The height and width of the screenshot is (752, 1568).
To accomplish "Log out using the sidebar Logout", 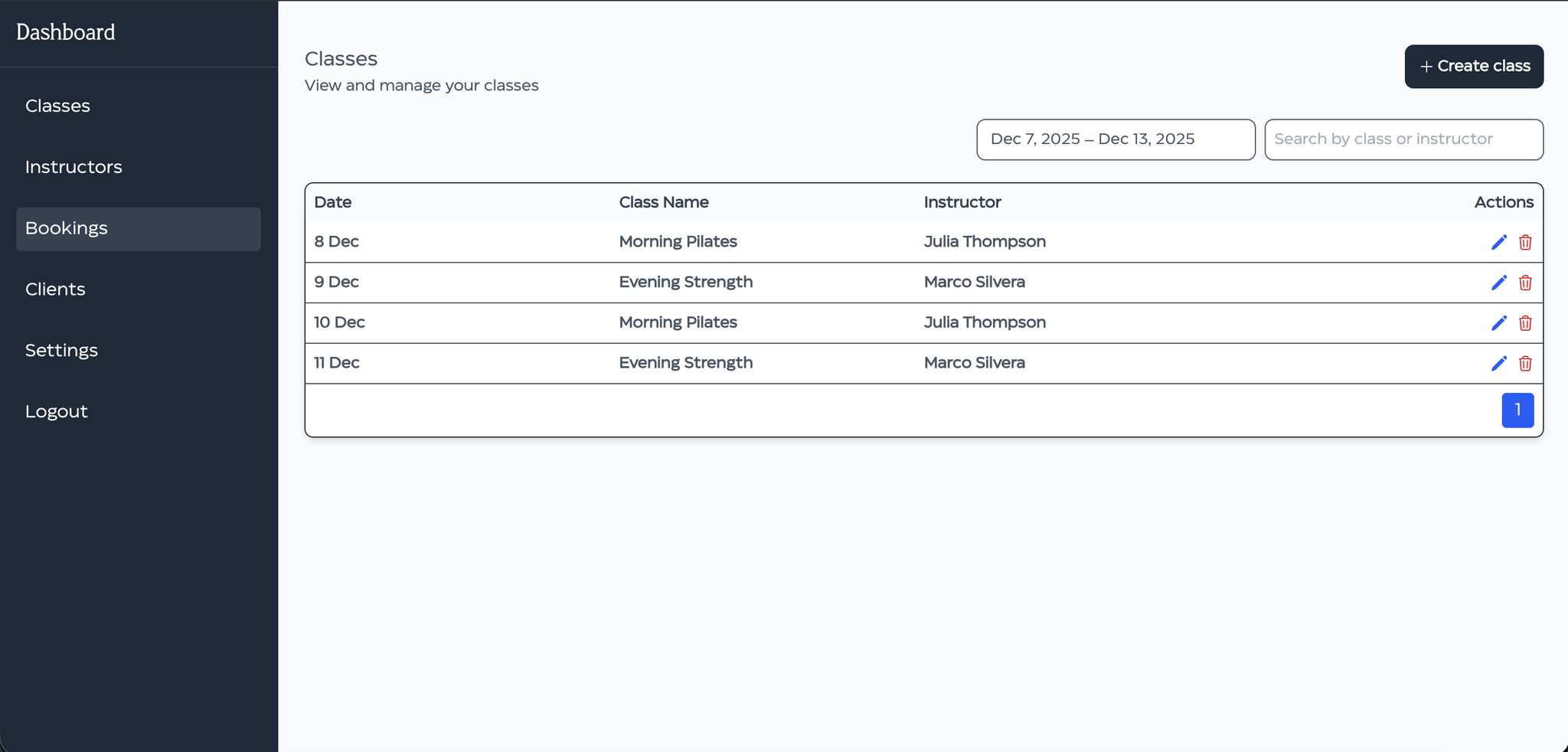I will coord(56,412).
